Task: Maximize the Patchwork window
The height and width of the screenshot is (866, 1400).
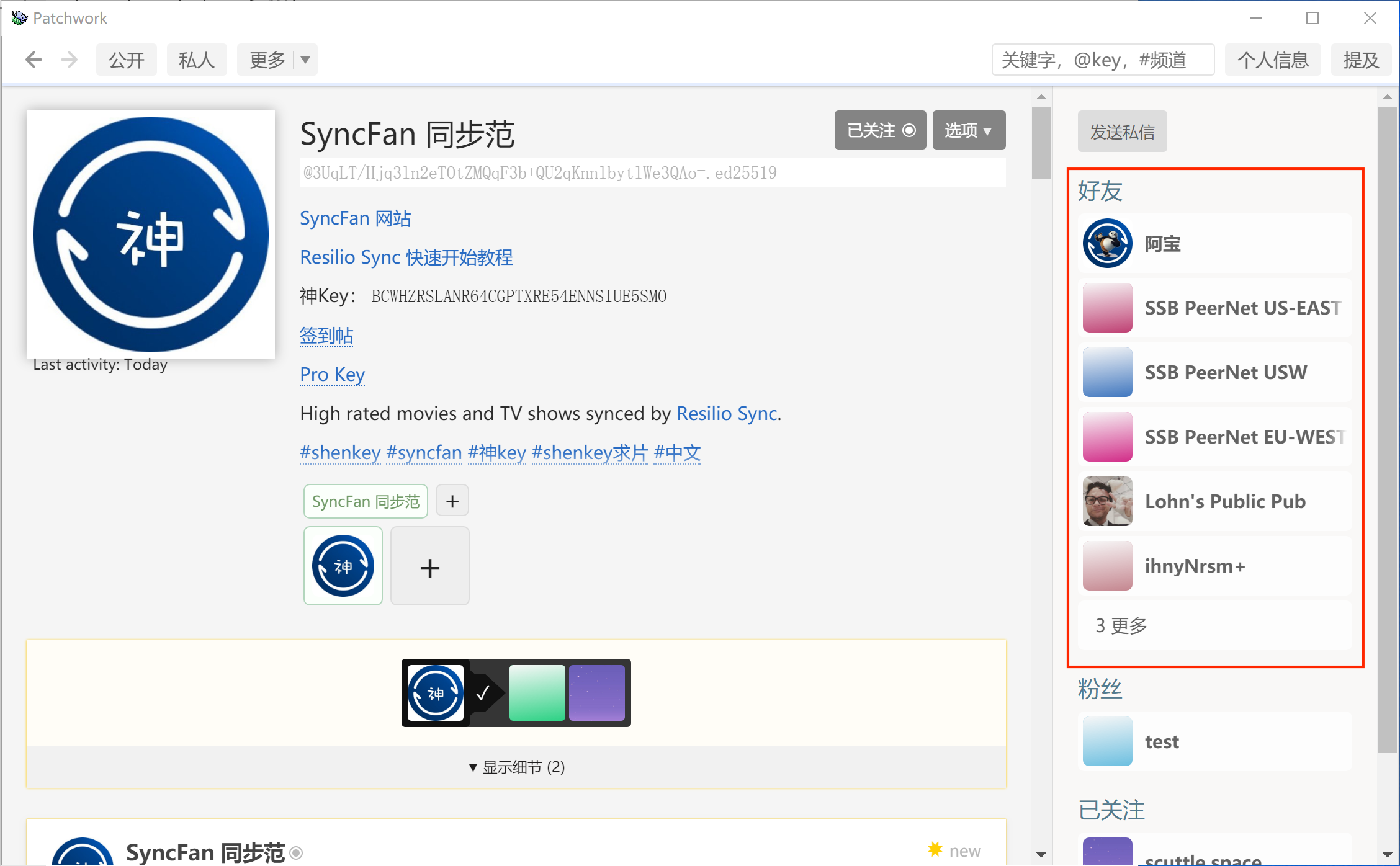Action: [1312, 18]
